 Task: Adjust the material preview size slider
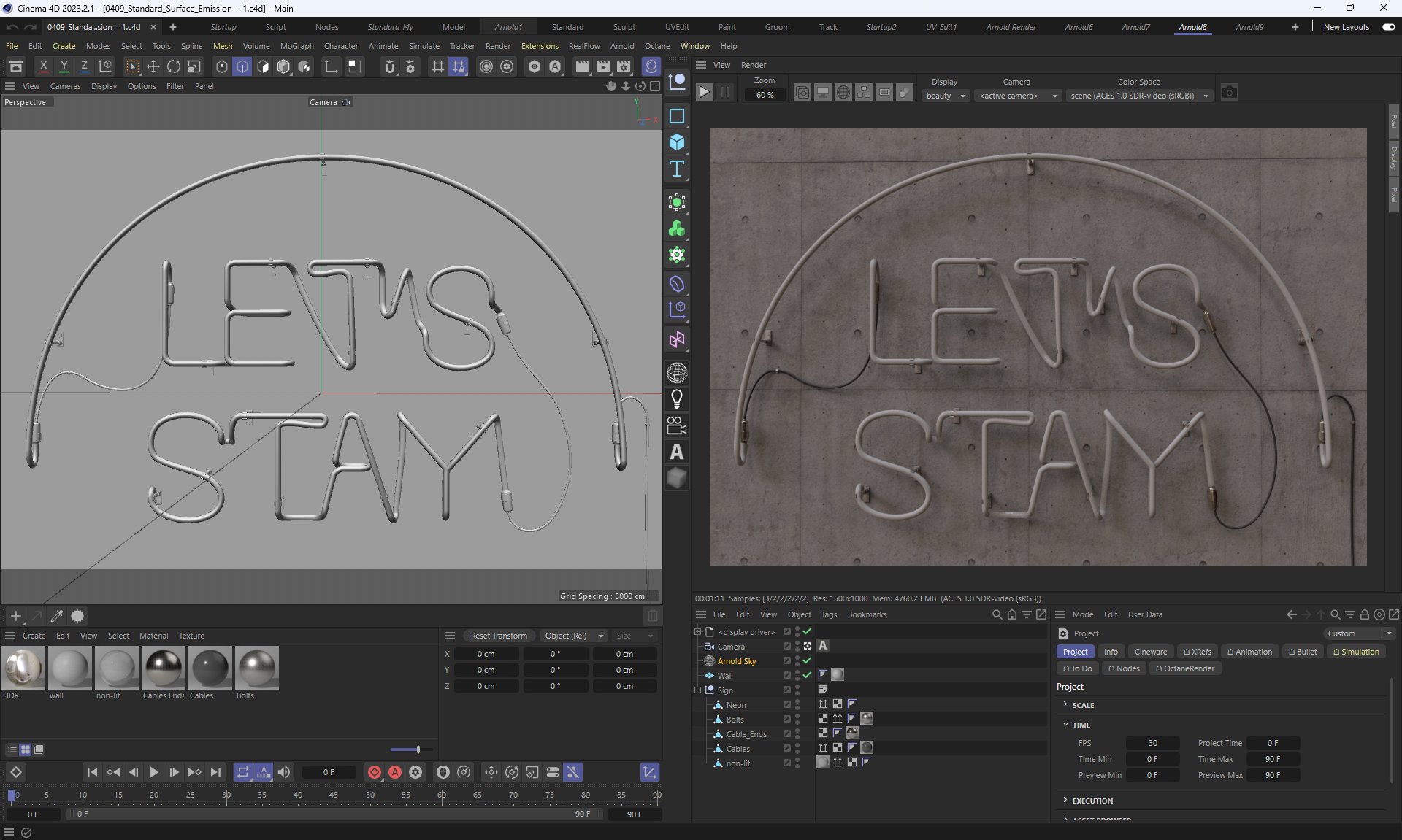(x=418, y=750)
